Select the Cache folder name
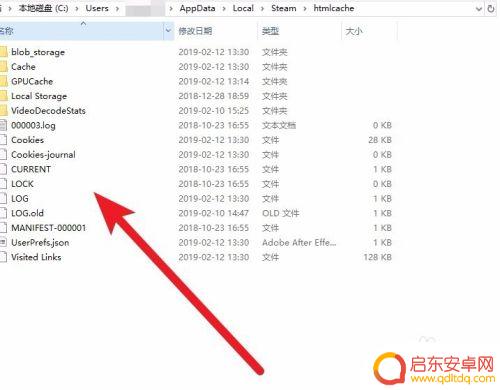The height and width of the screenshot is (390, 500). coord(23,67)
